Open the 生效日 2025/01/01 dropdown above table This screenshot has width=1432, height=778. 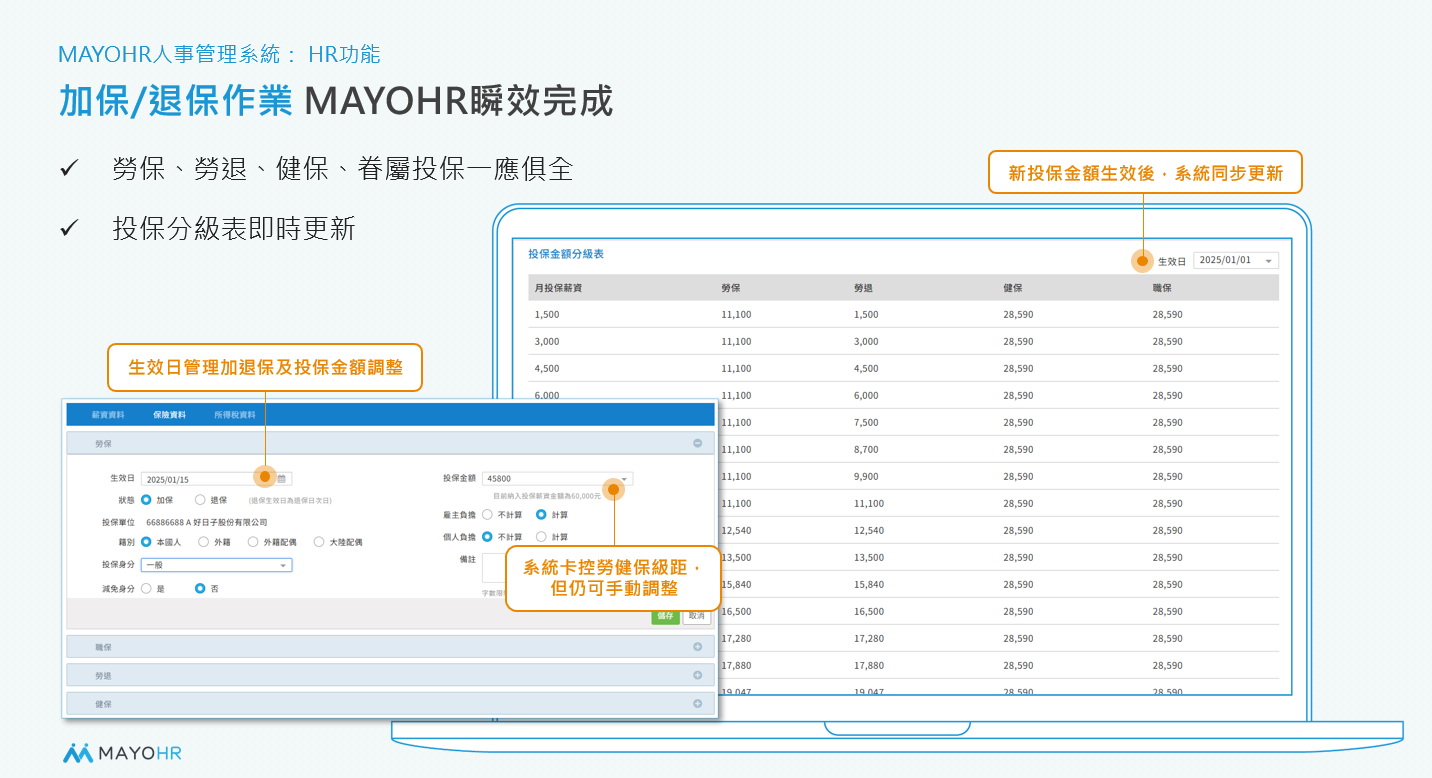click(1236, 260)
